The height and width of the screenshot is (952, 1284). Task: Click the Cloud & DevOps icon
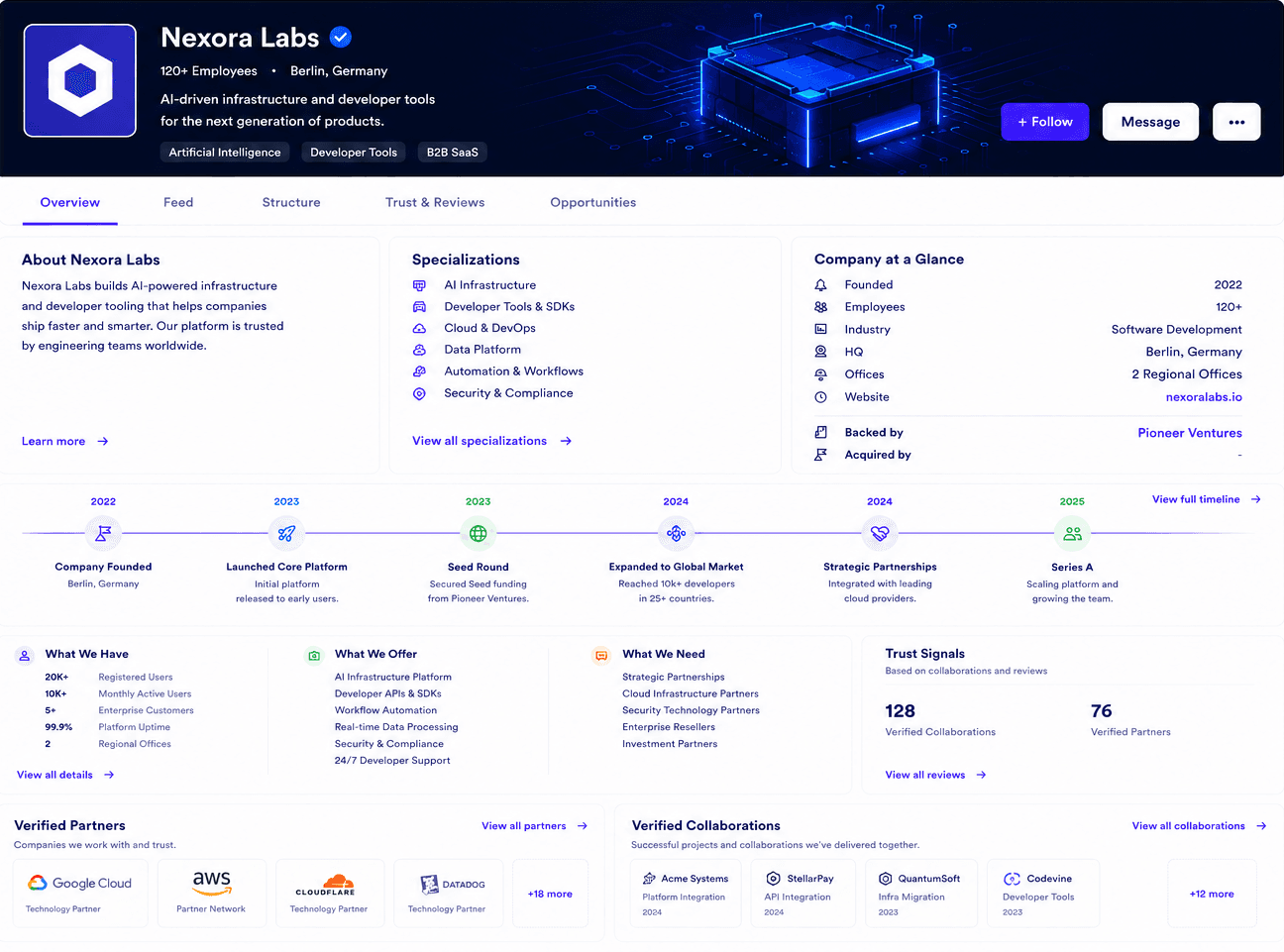pos(419,329)
